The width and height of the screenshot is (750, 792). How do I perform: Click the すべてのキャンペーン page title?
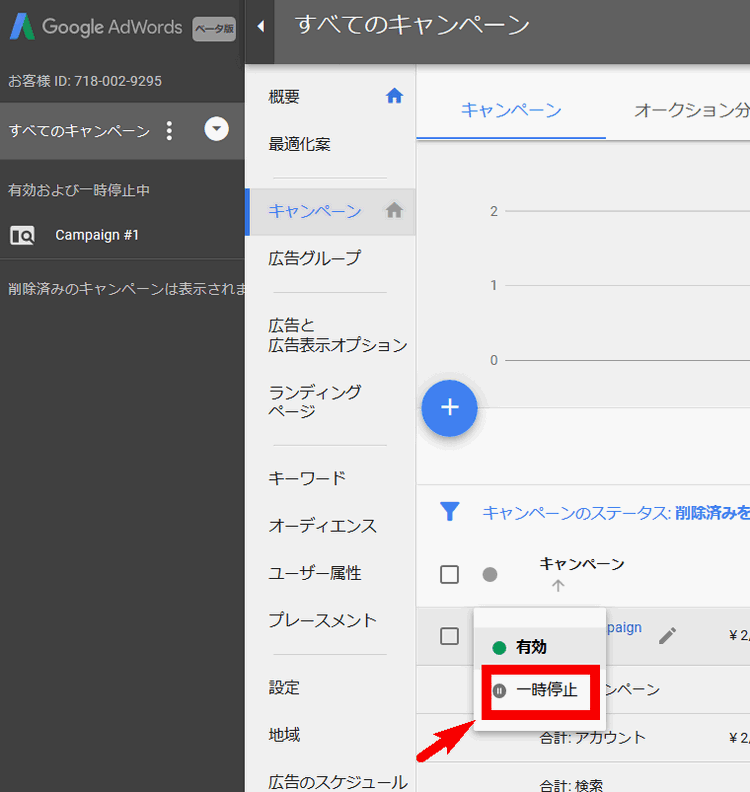click(413, 25)
